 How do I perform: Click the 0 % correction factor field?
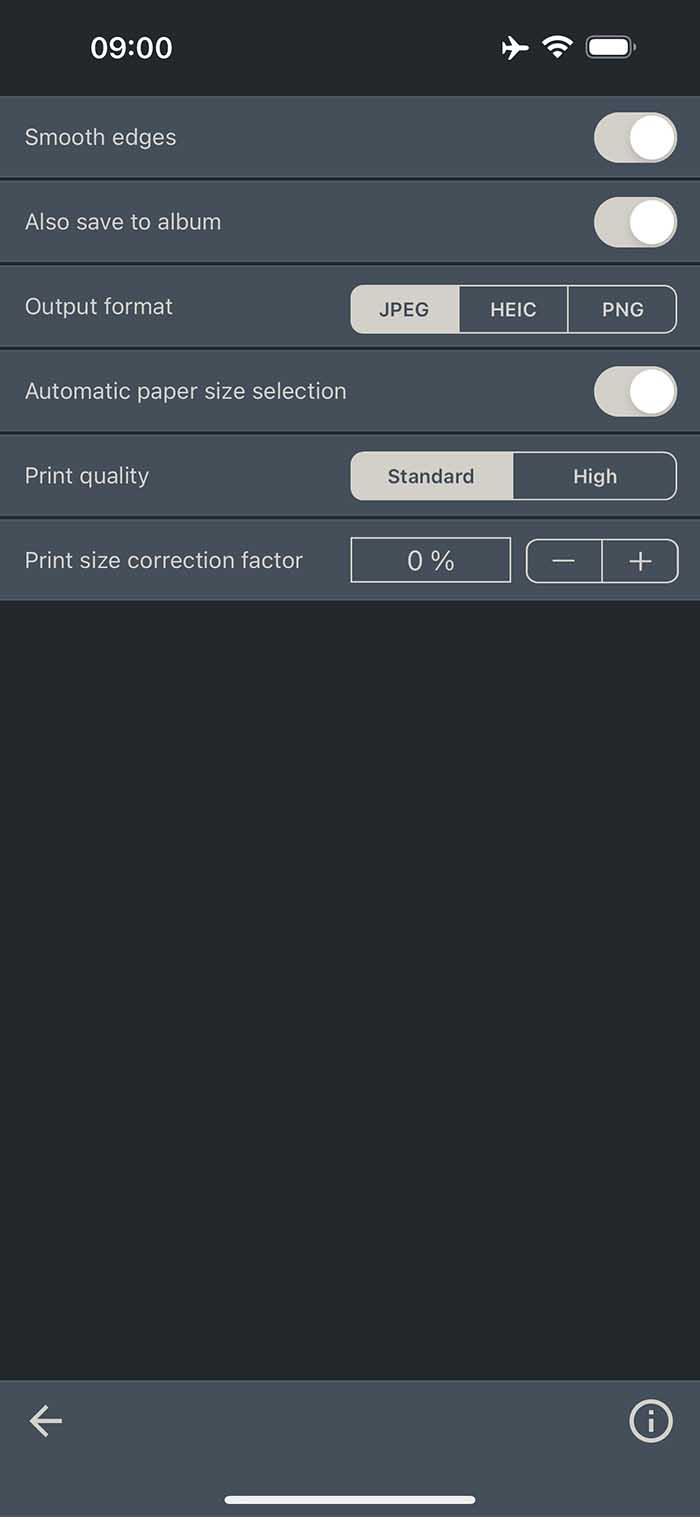[431, 560]
